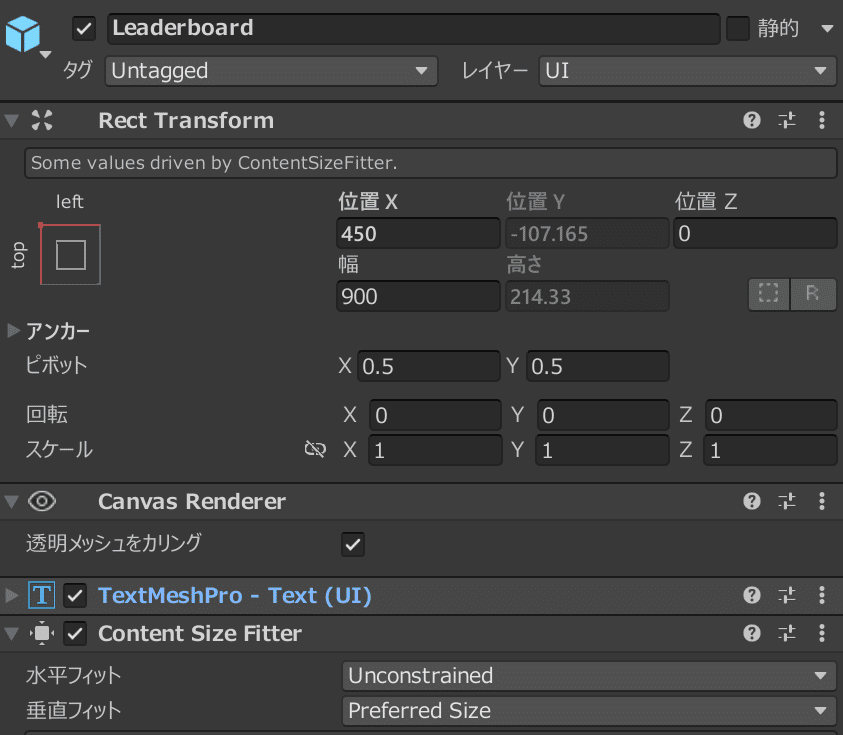Click the Canvas Renderer eye icon

(x=41, y=501)
